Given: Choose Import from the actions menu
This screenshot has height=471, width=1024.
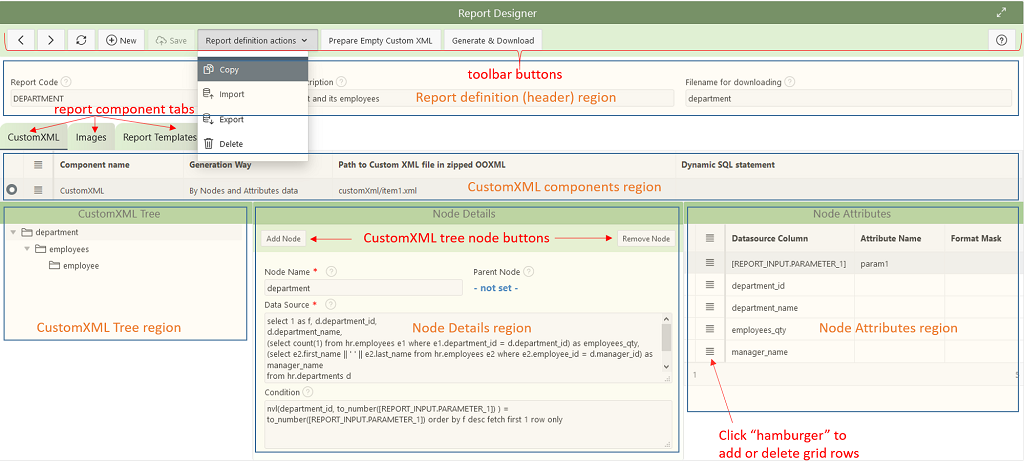Looking at the screenshot, I should tap(253, 94).
